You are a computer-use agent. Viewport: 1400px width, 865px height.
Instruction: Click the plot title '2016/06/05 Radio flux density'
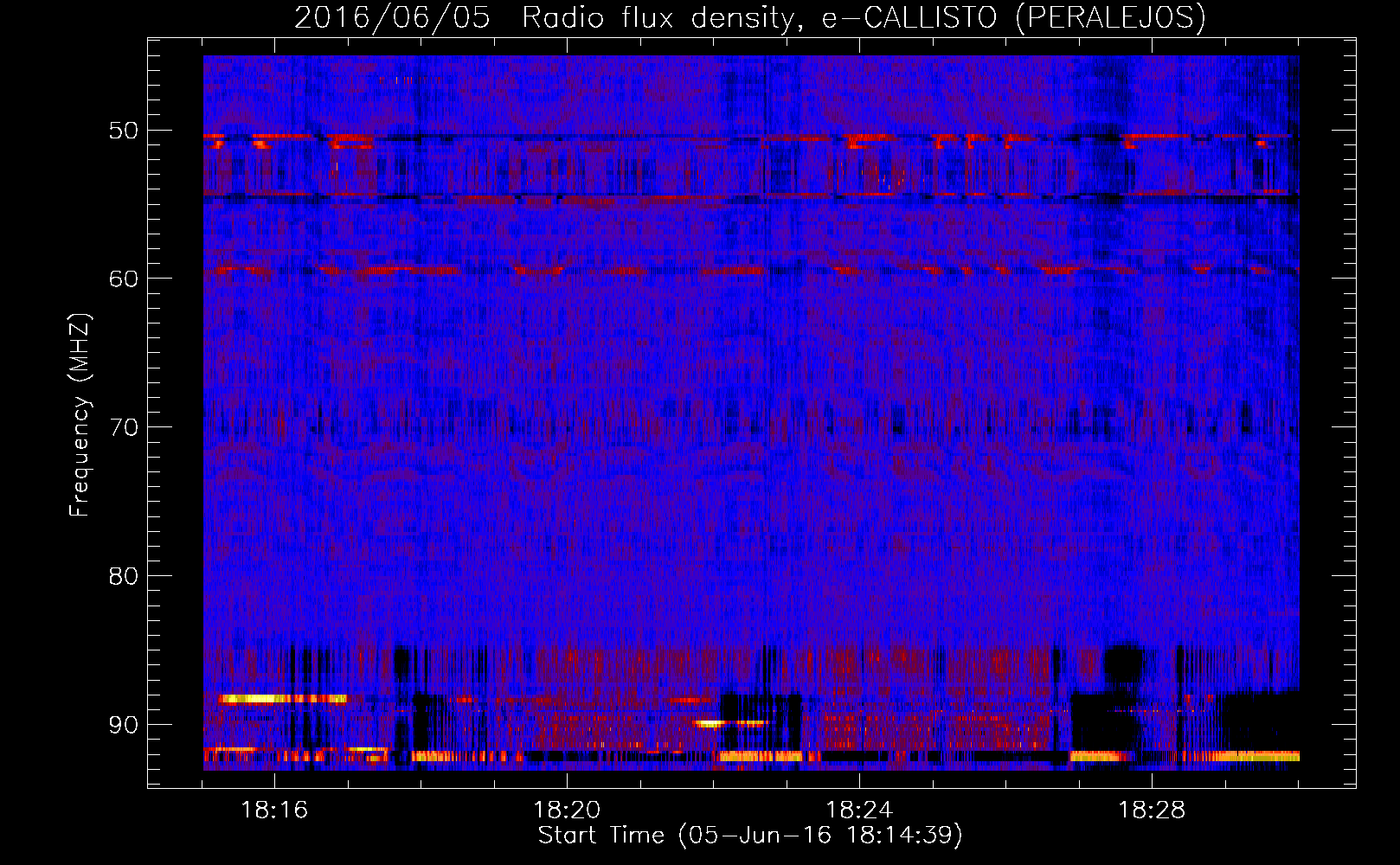coord(750,17)
